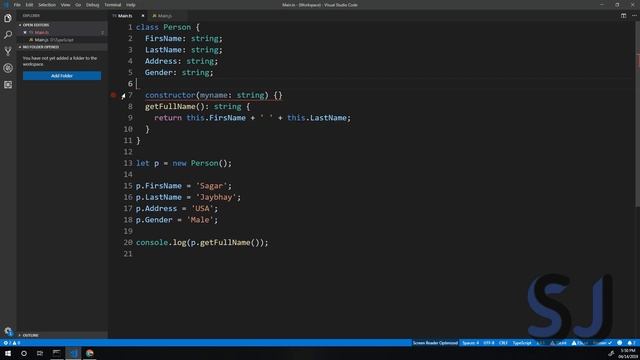Open the Explorer view in the activity bar
The image size is (640, 360).
[8, 18]
